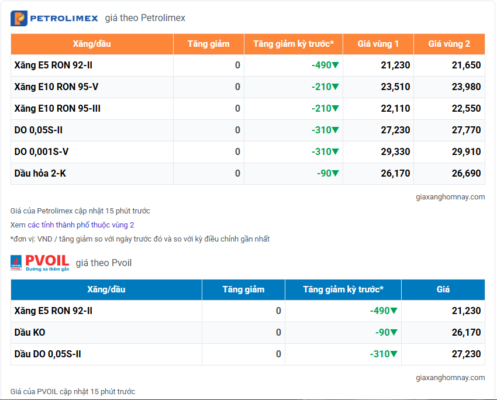Click the 29,330 price value
The height and width of the screenshot is (400, 497).
coord(395,152)
